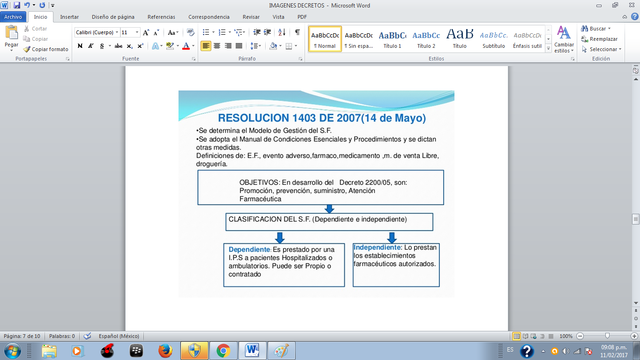Open font size dropdown
This screenshot has width=640, height=360.
click(x=137, y=32)
